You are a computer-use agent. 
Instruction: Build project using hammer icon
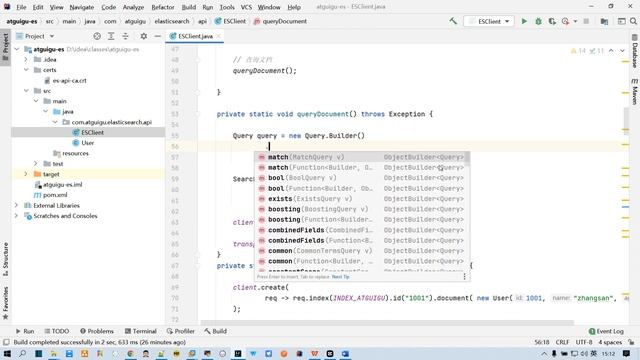[453, 21]
